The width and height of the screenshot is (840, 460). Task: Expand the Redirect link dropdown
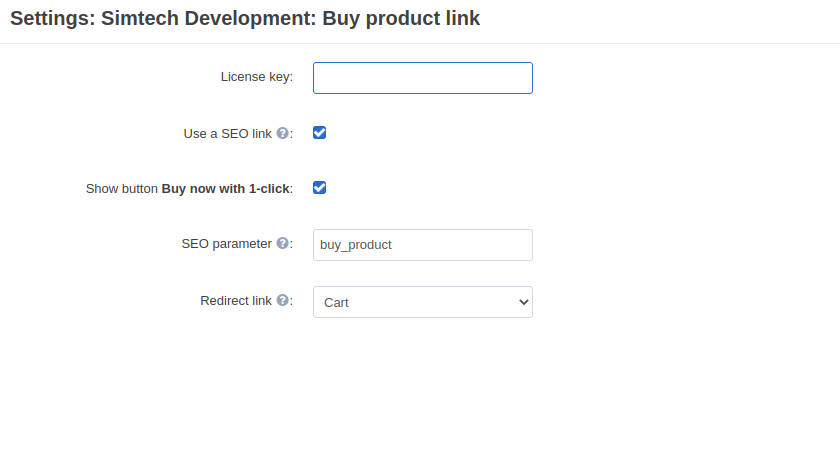(423, 302)
